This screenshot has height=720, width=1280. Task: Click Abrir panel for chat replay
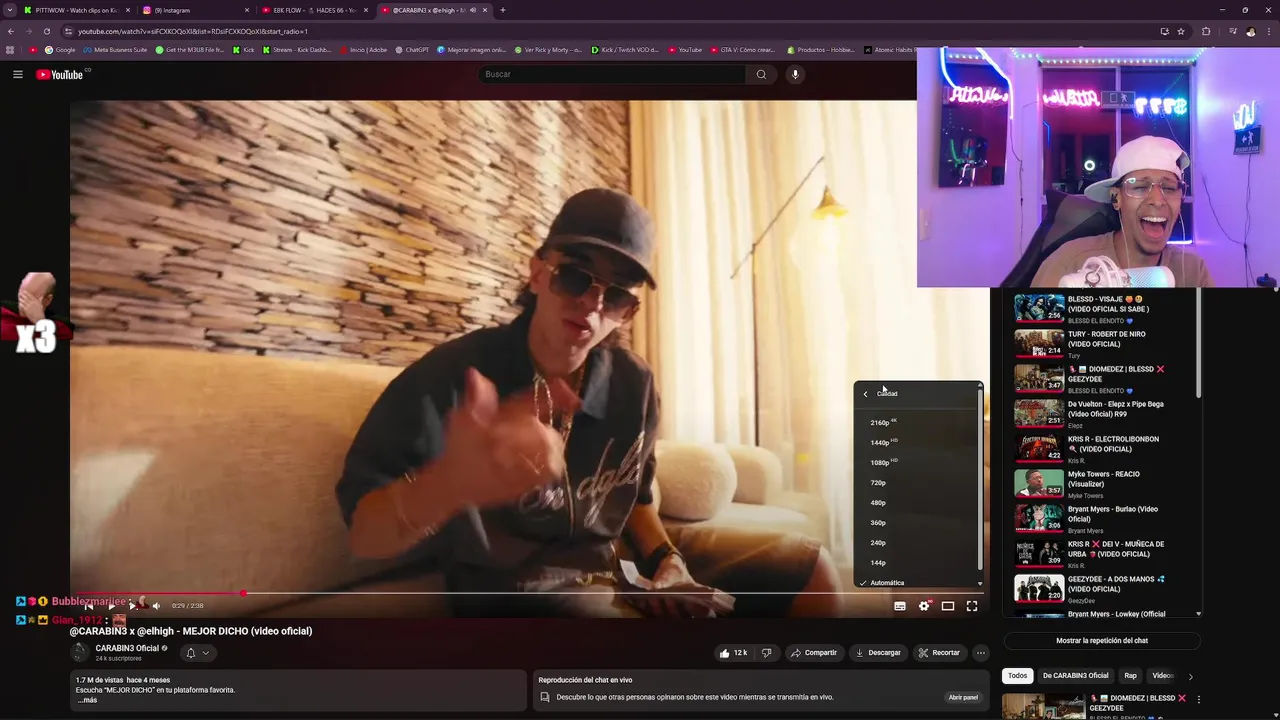point(963,697)
